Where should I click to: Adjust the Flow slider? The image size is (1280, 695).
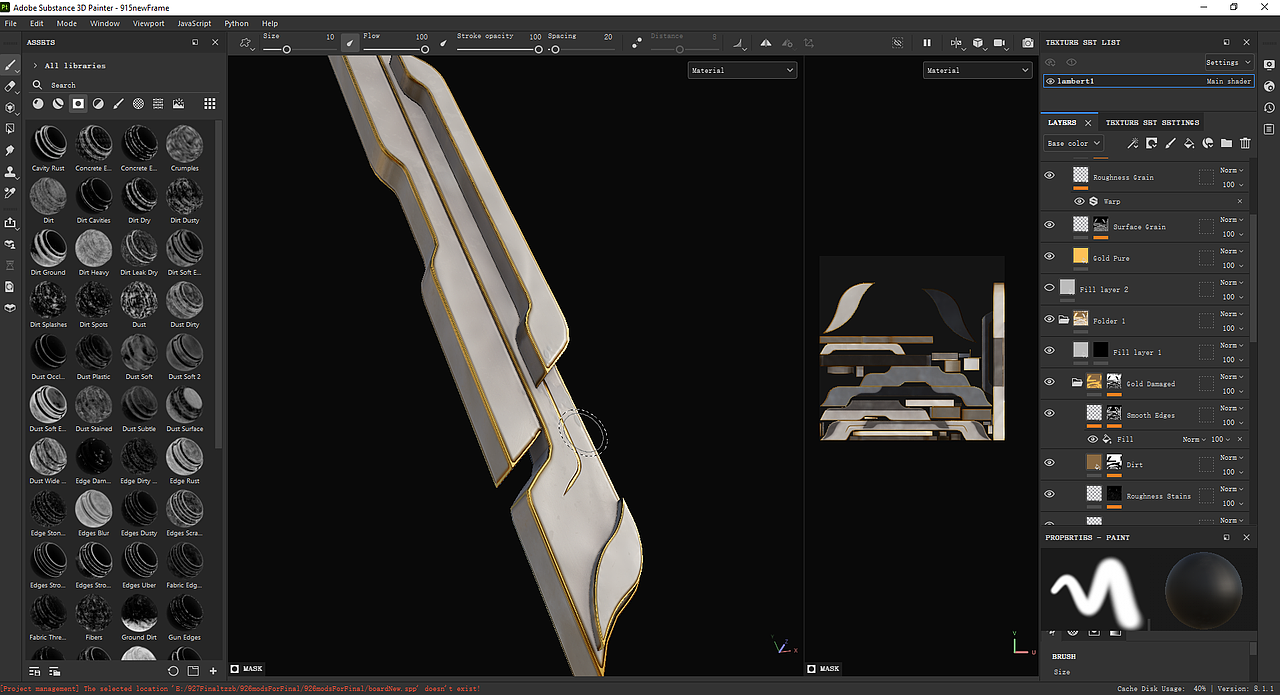395,49
